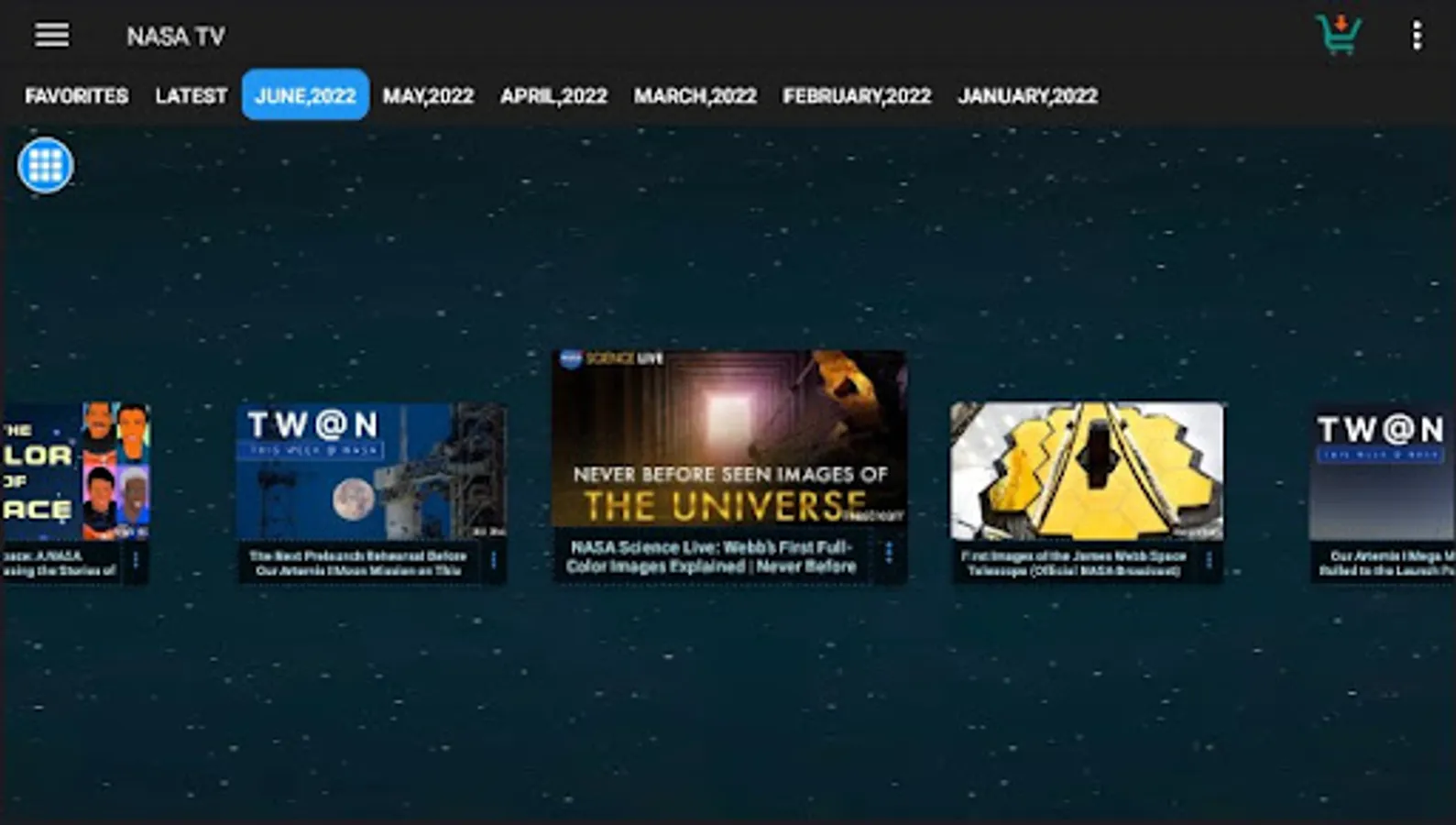Viewport: 1456px width, 825px height.
Task: Open options for Best Prelaunch Rehearsal video
Action: [x=493, y=559]
